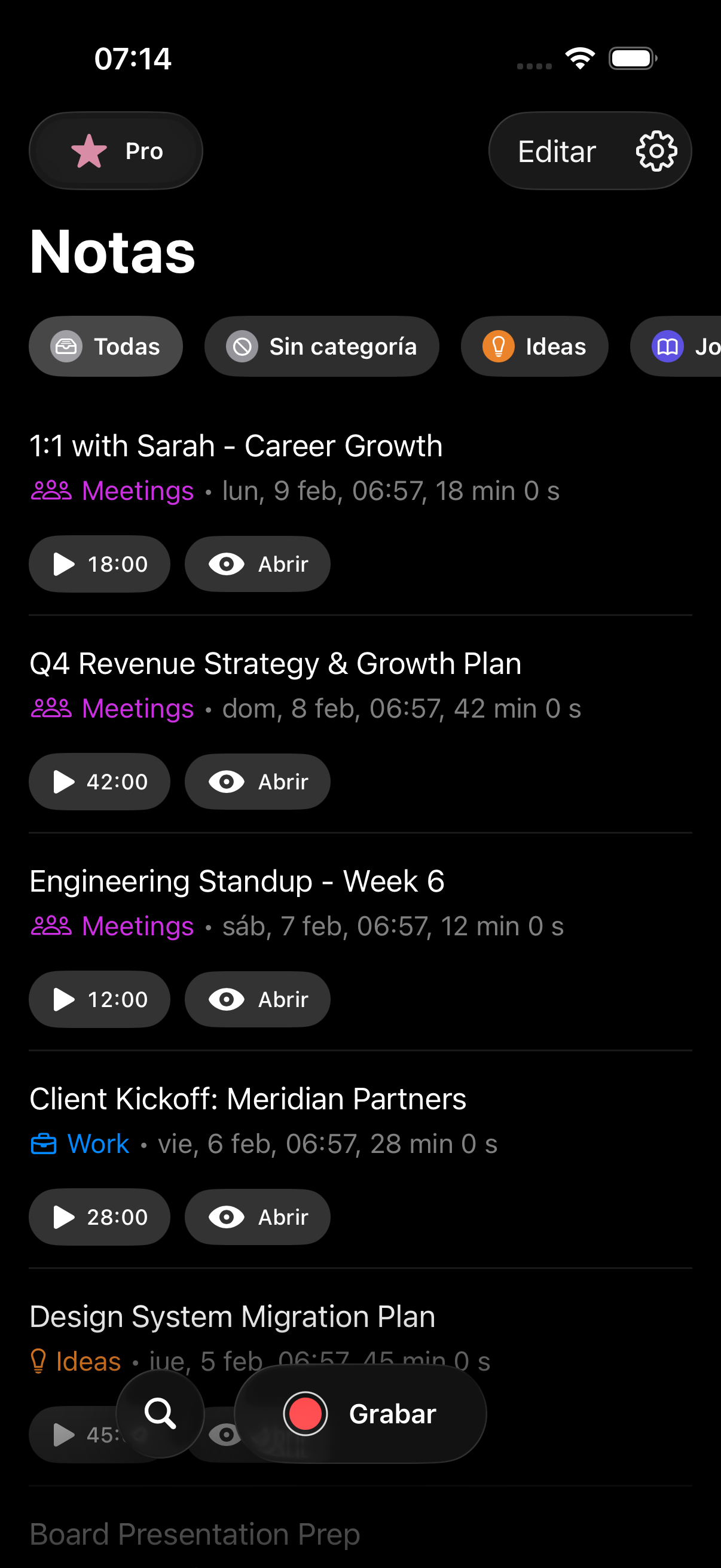Screen dimensions: 721x1568
Task: Tap the Work briefcase icon on Meridian note
Action: [x=44, y=1145]
